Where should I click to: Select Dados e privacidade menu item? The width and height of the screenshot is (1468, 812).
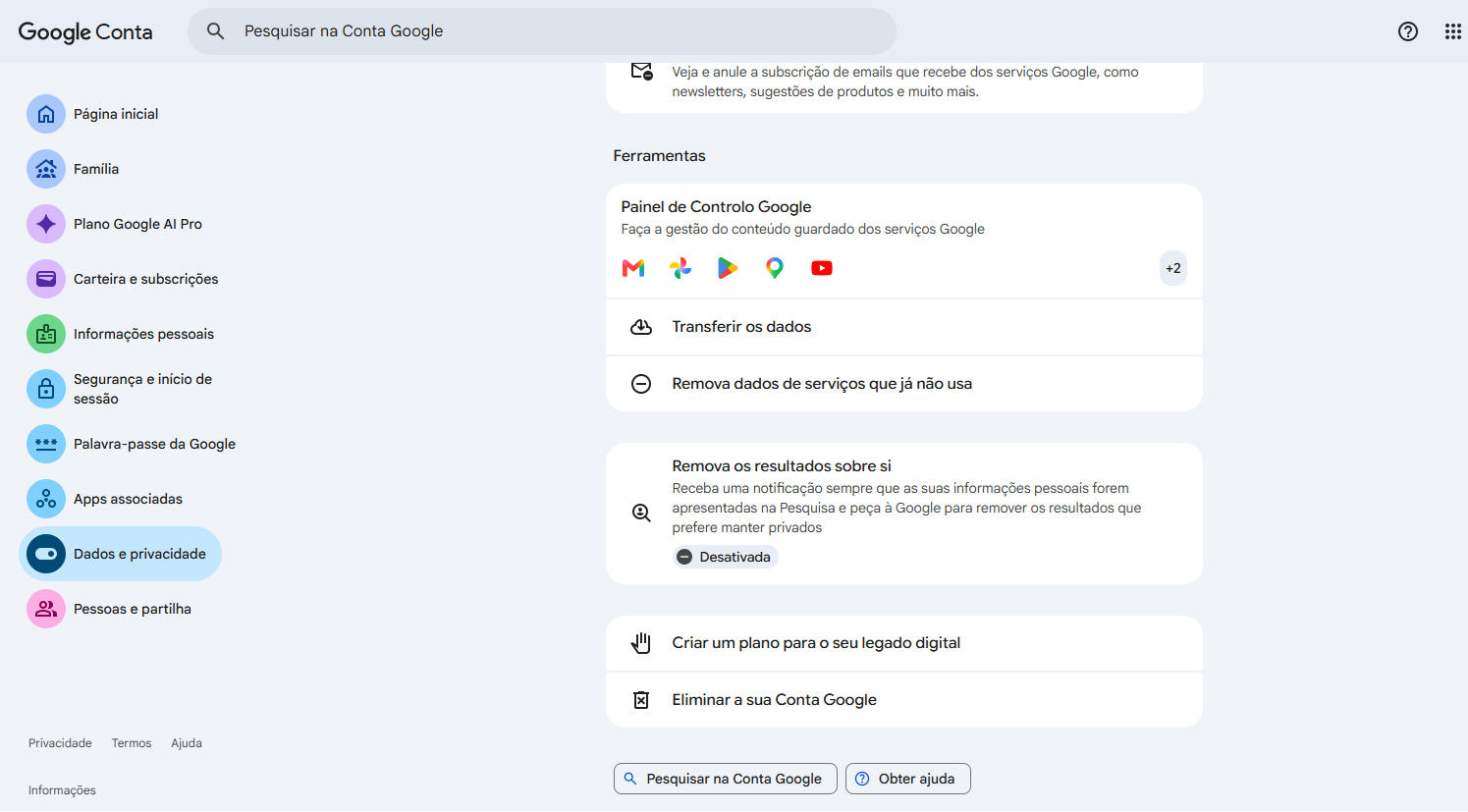tap(121, 554)
